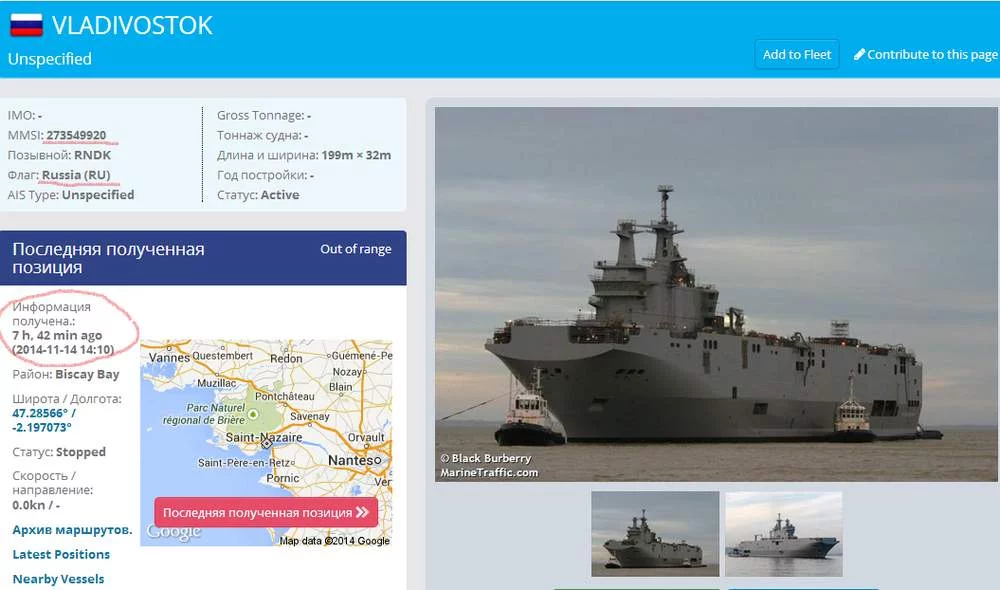
Task: Select the first ship thumbnail with tug
Action: click(655, 534)
